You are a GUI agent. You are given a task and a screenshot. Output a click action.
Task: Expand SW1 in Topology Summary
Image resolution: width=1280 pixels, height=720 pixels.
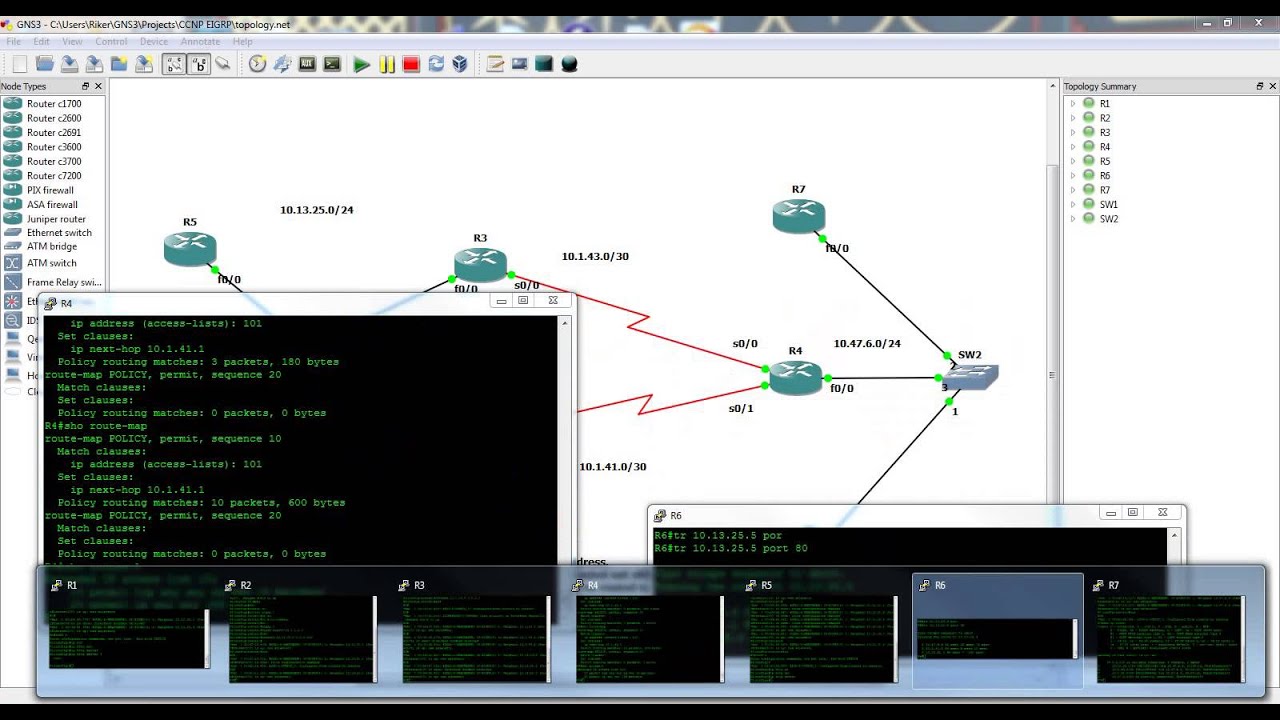(1073, 204)
